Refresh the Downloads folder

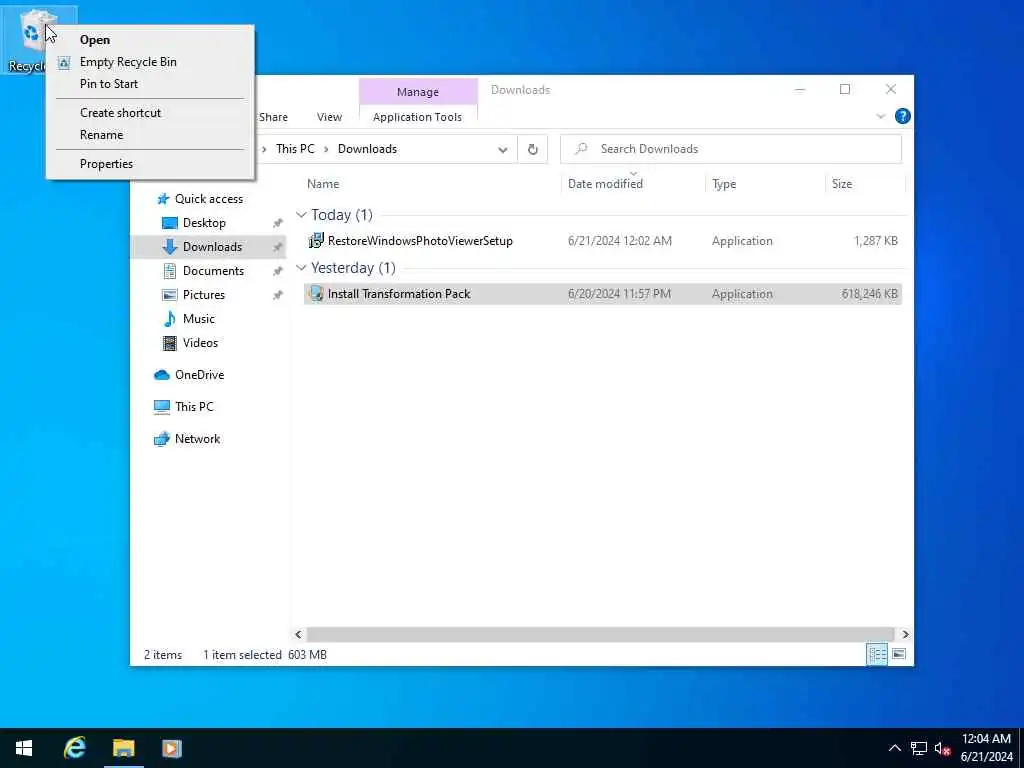tap(533, 150)
